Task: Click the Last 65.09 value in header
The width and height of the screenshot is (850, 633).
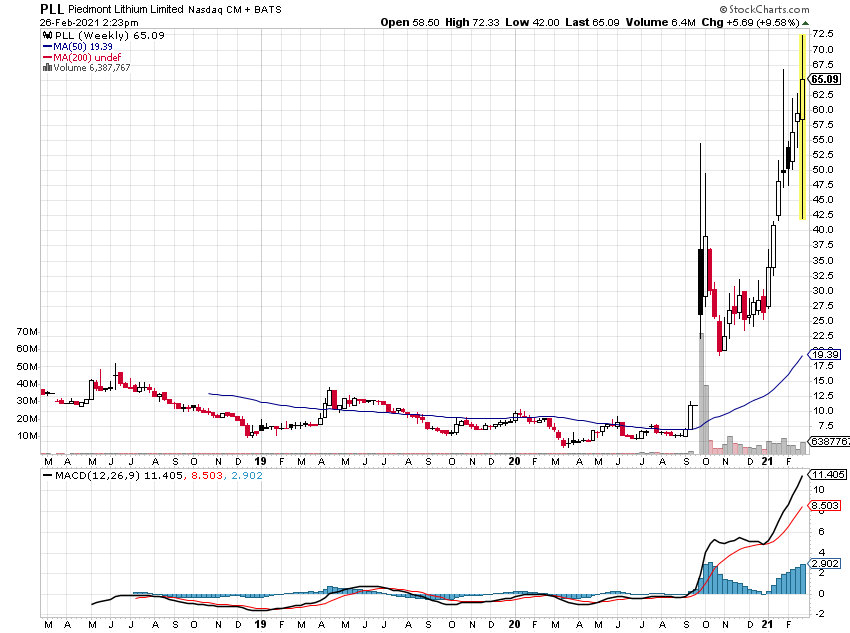Action: click(x=592, y=22)
